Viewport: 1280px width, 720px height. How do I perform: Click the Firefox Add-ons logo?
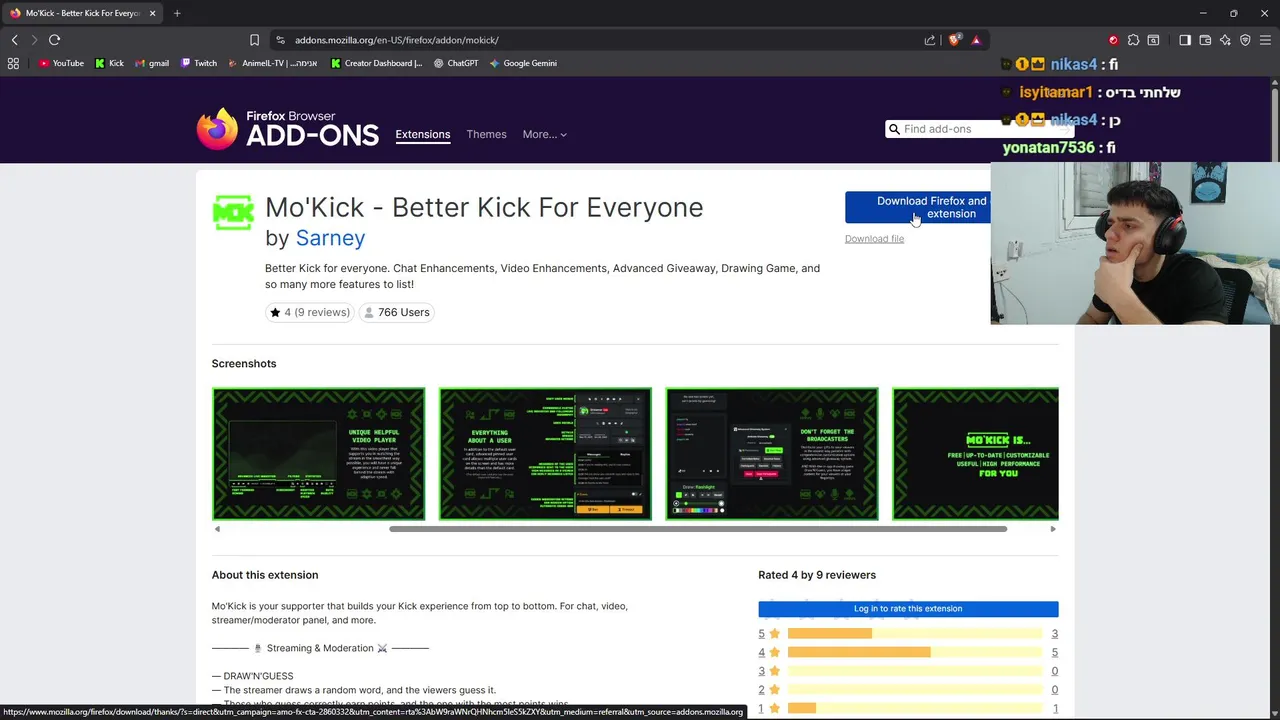288,130
